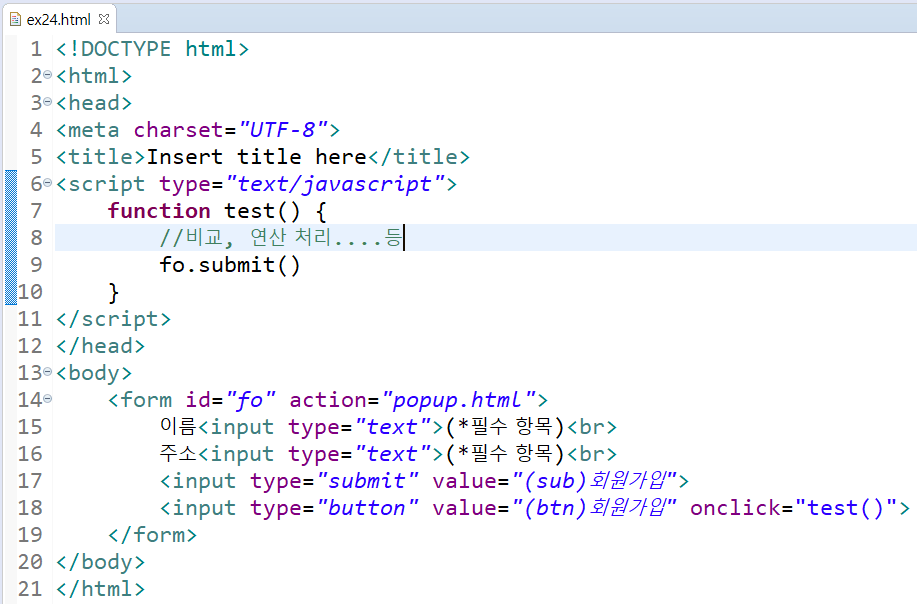Click the "popup.html" action value
The width and height of the screenshot is (917, 604).
coord(458,400)
